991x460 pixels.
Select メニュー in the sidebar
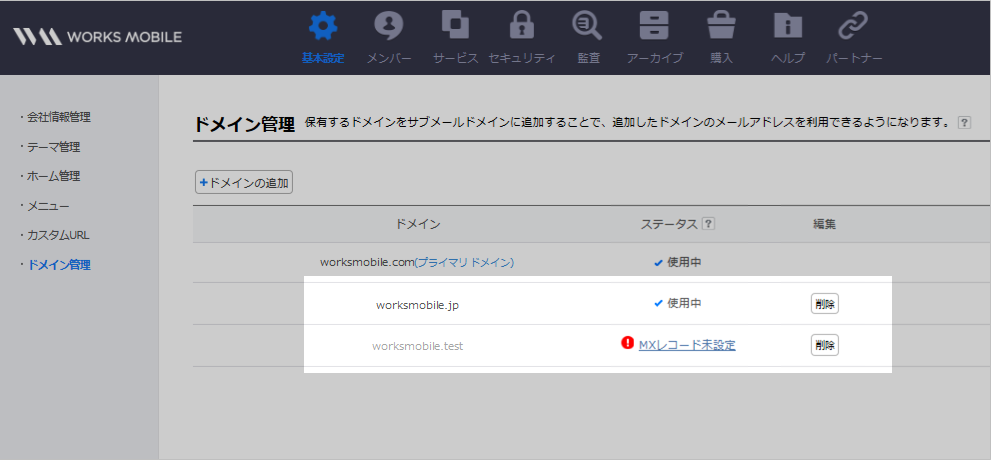[48, 206]
